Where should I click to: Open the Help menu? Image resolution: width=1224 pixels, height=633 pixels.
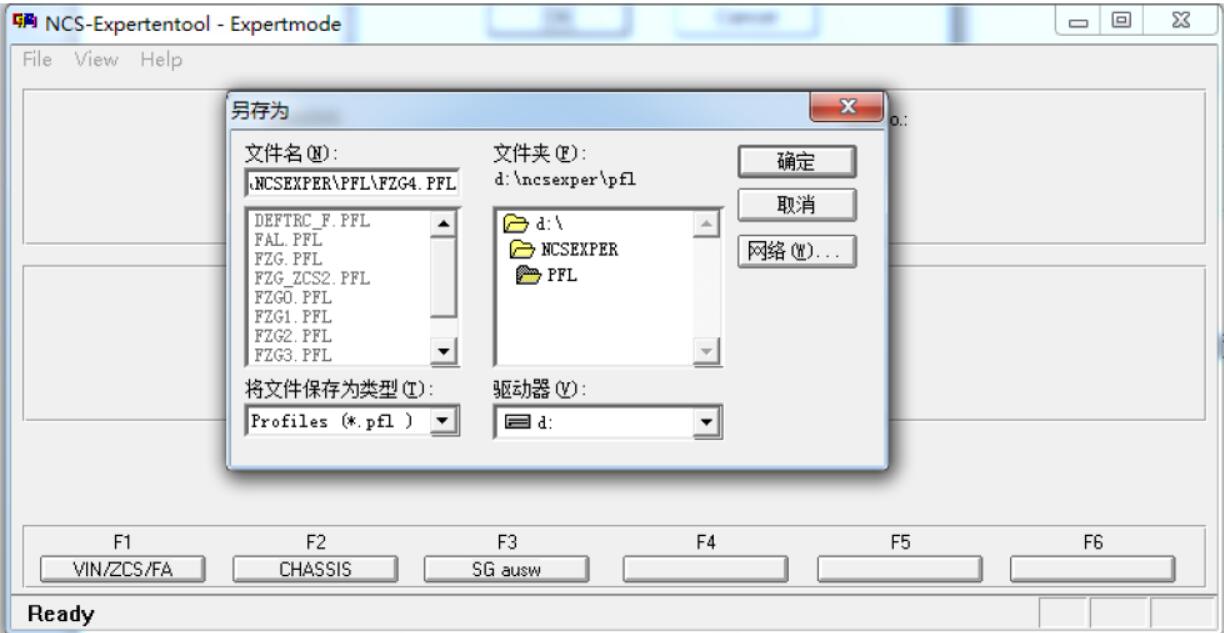tap(161, 60)
